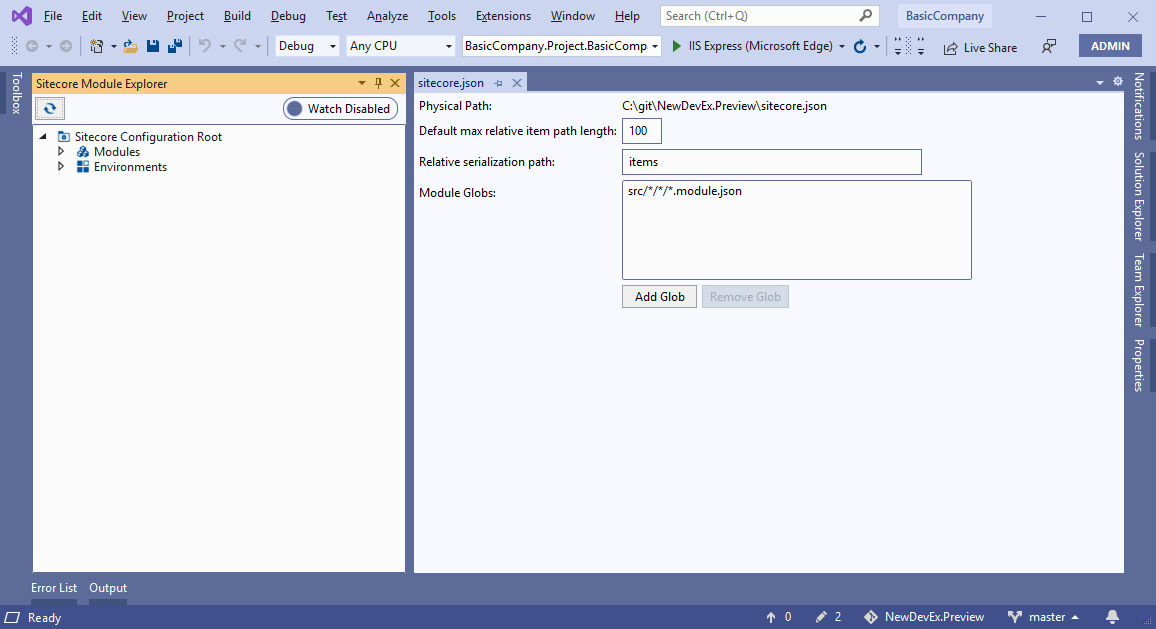Select the Environments tree item
Viewport: 1156px width, 629px height.
click(x=130, y=167)
